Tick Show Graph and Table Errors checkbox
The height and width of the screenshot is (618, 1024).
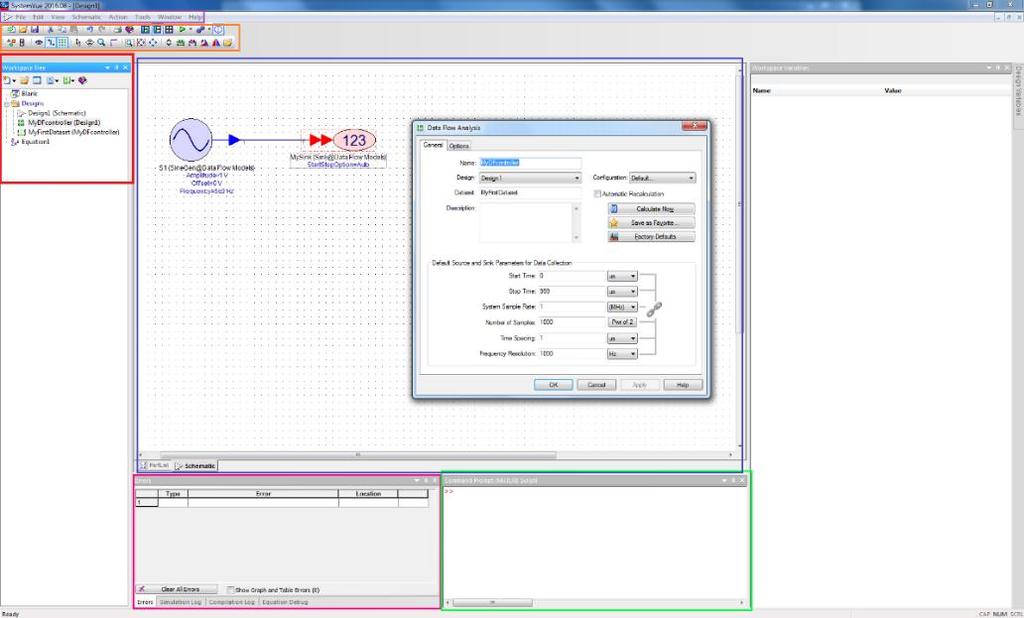point(230,589)
